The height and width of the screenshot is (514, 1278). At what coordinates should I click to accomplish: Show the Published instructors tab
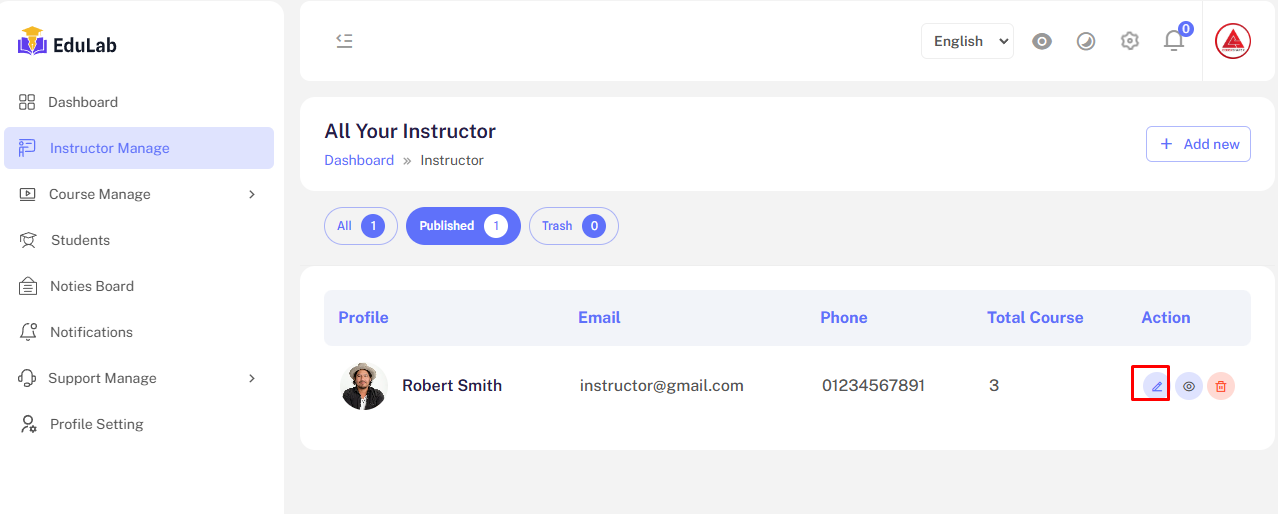(463, 226)
